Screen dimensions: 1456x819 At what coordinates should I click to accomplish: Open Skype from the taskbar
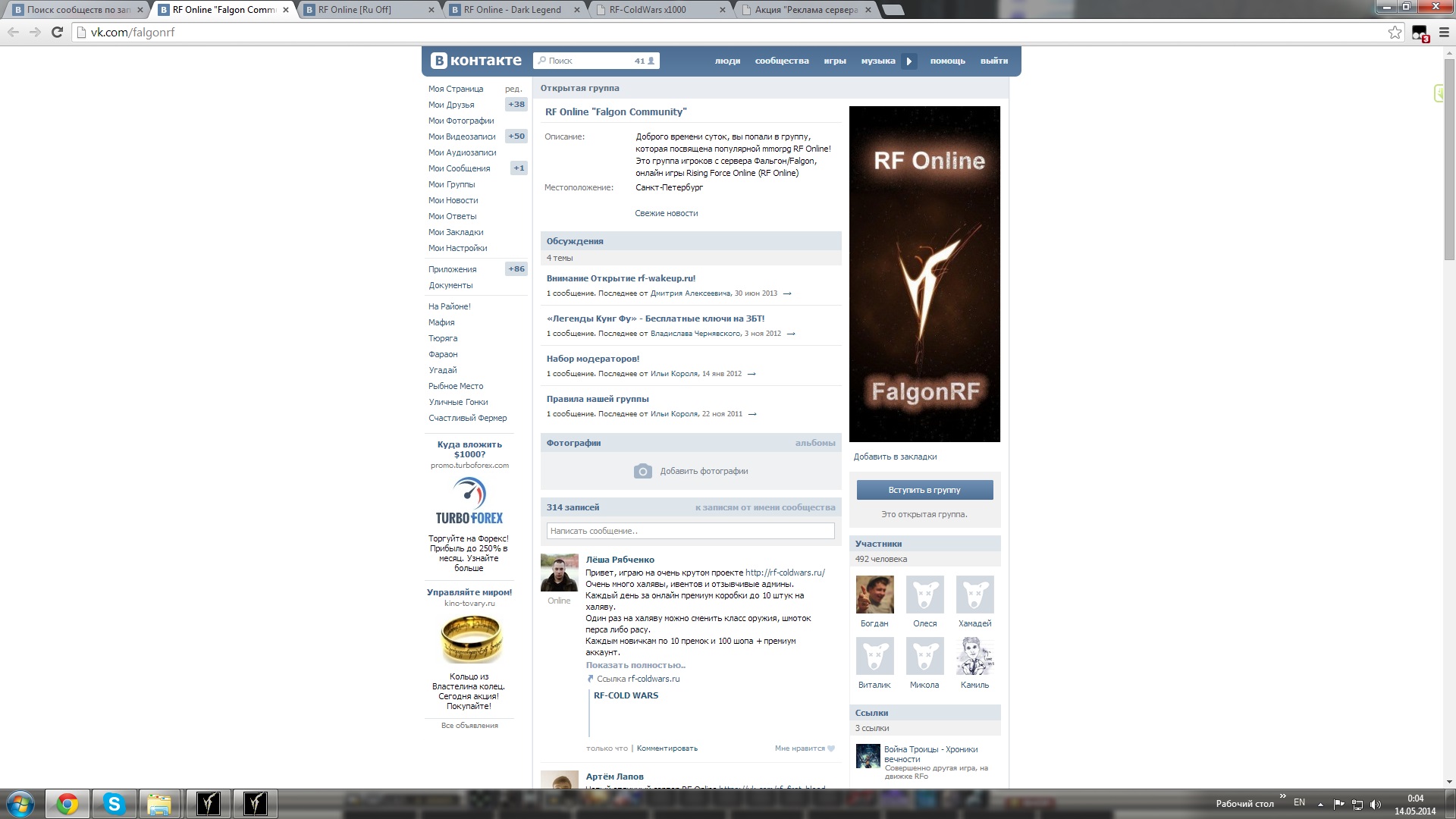(114, 804)
